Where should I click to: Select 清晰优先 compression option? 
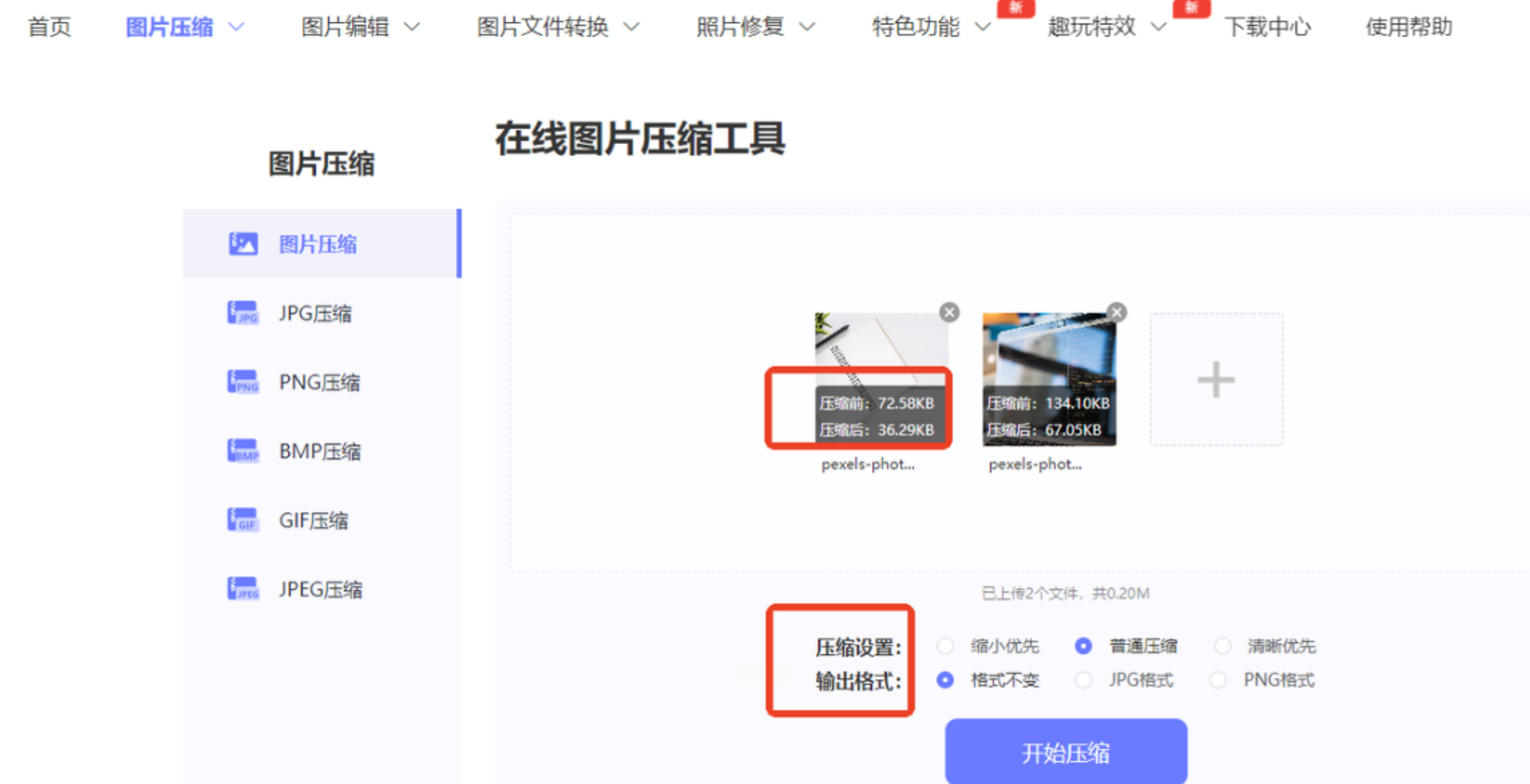coord(1222,646)
